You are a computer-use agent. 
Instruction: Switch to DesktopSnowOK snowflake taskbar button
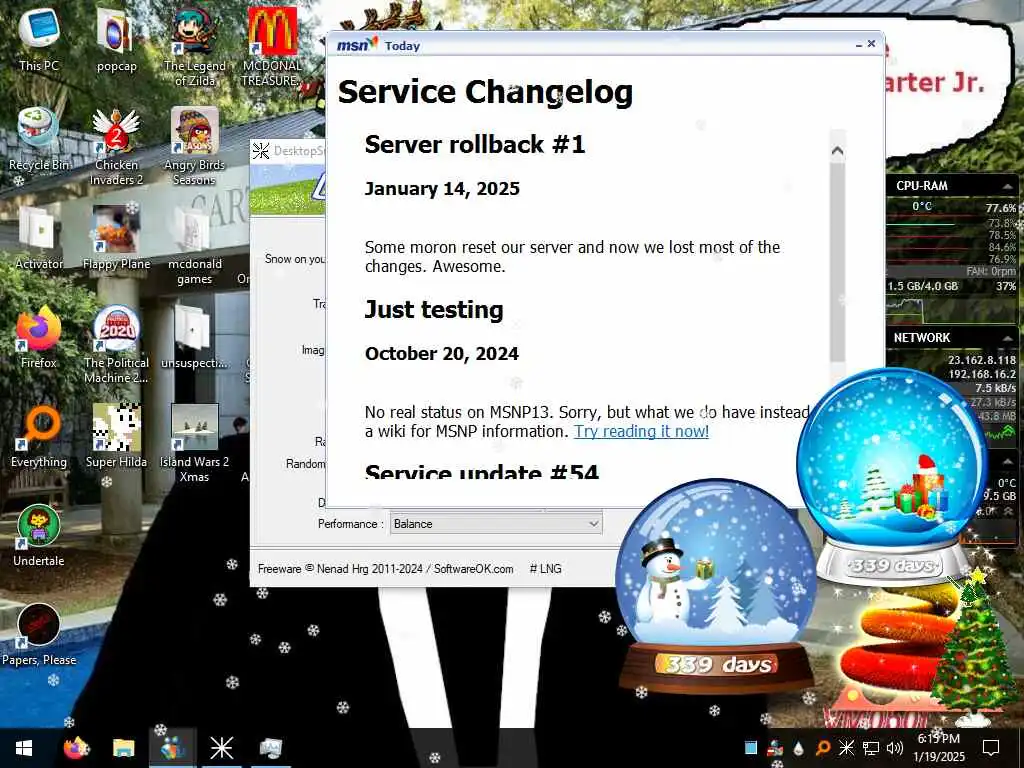click(221, 748)
